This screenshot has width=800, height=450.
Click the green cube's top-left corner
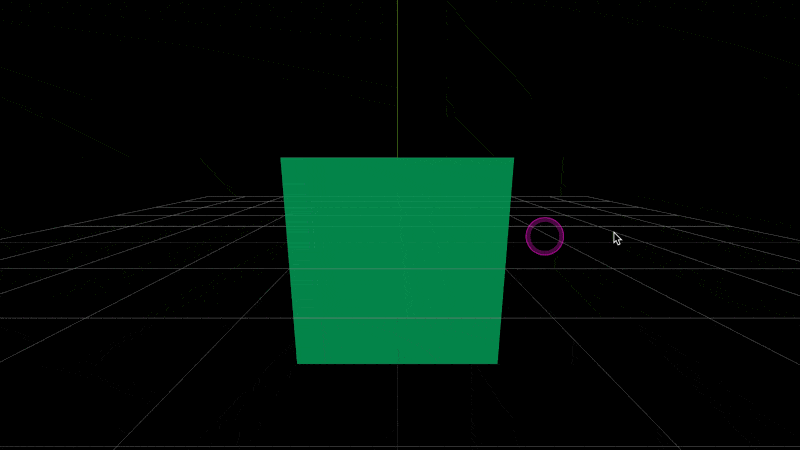282,159
